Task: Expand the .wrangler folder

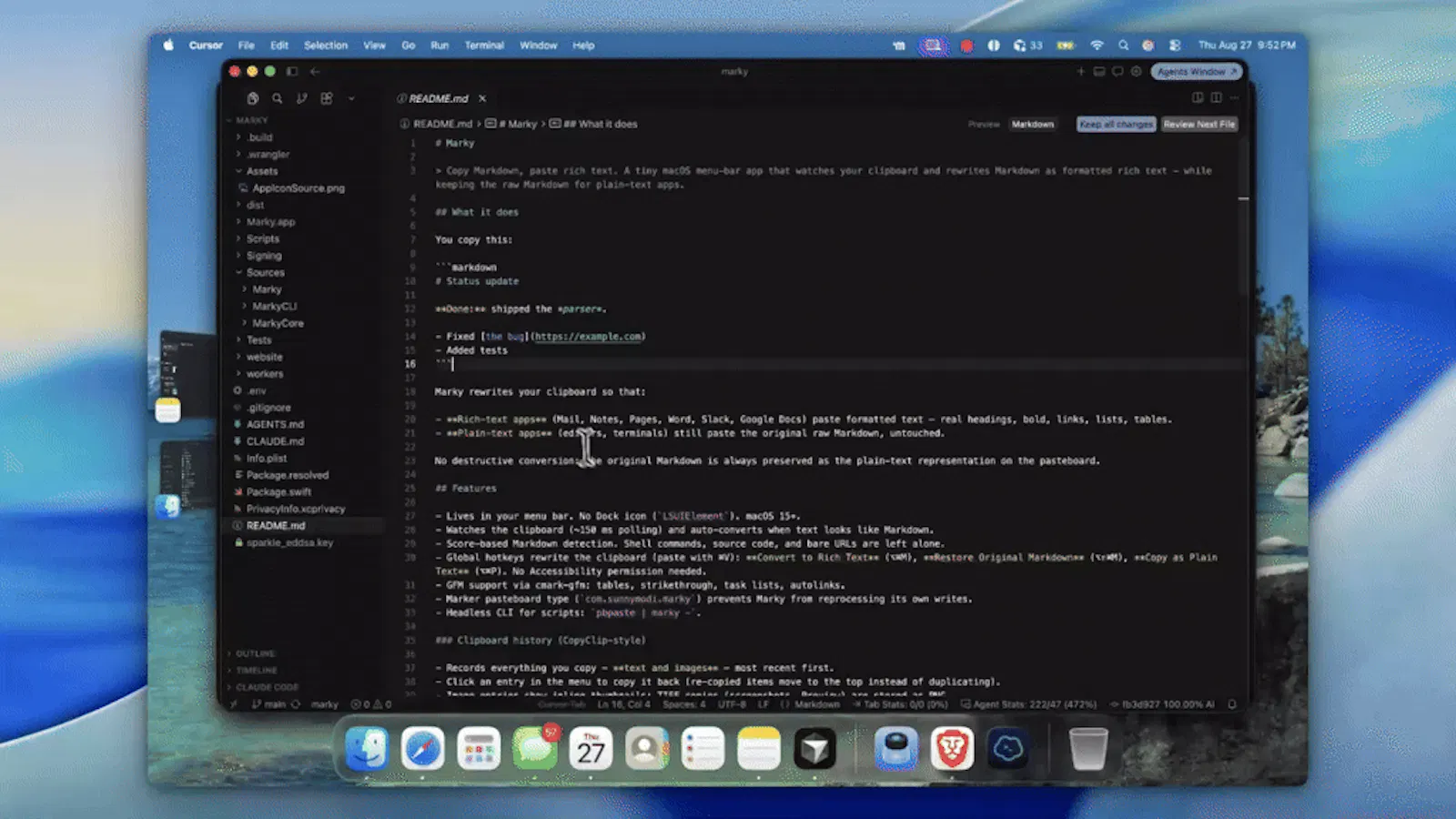Action: (268, 155)
